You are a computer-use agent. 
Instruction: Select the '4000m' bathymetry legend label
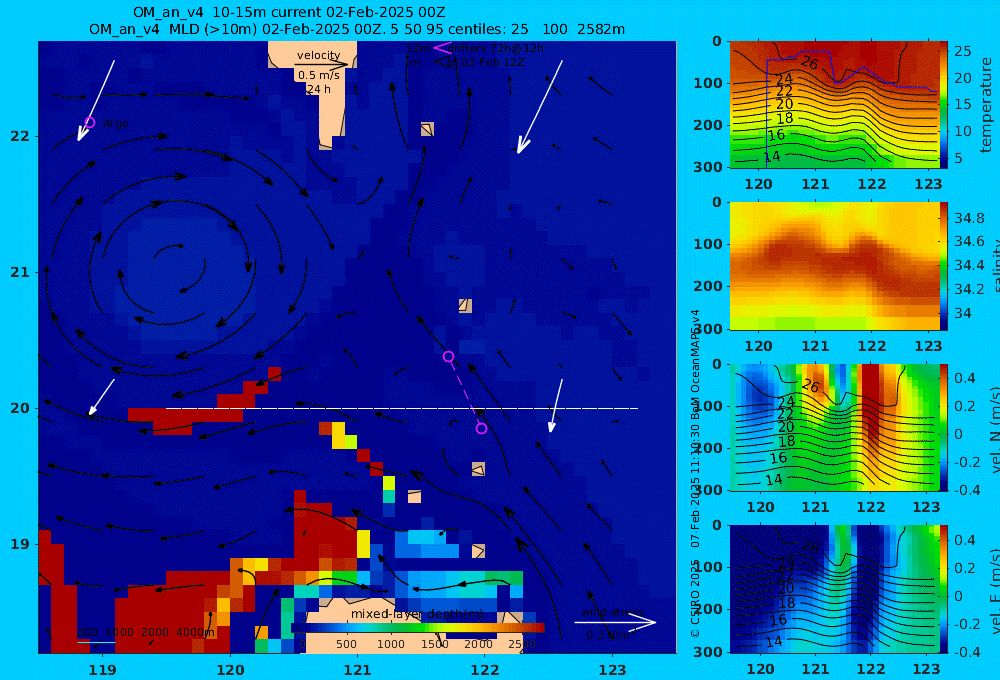pyautogui.click(x=195, y=632)
